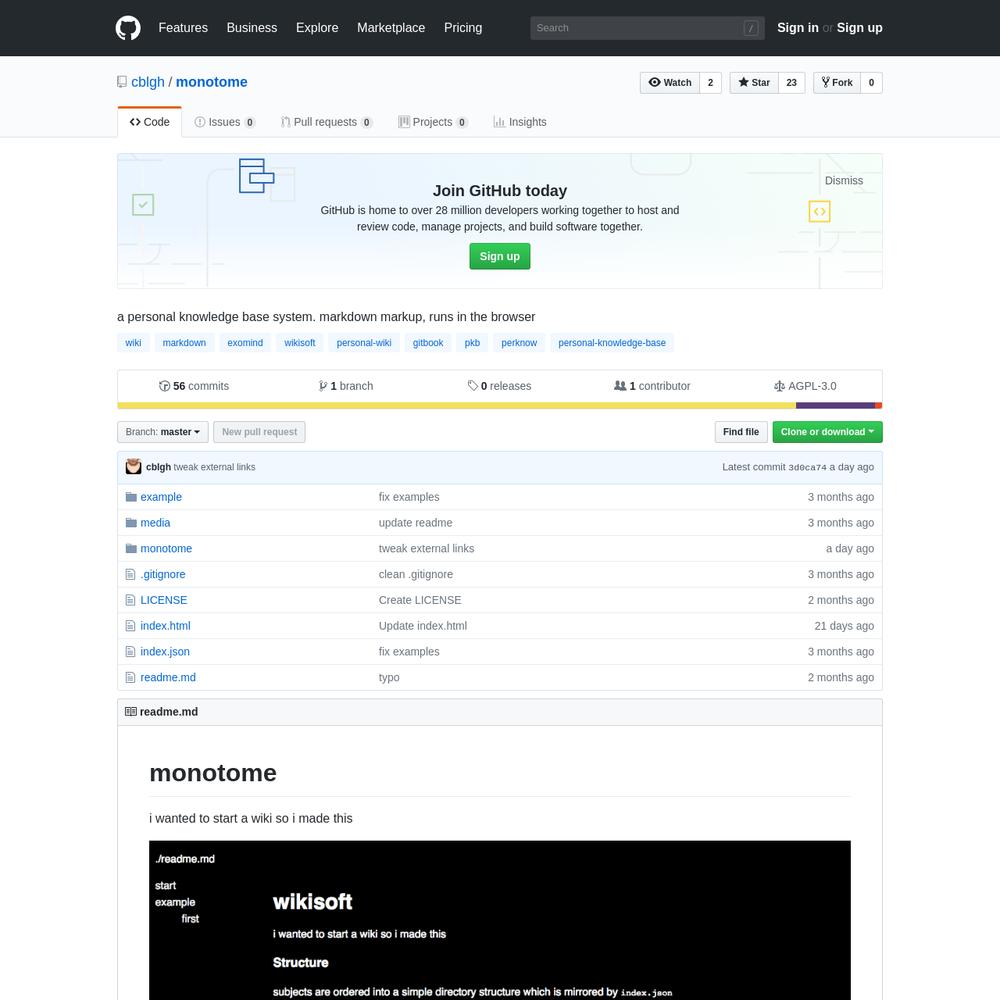Click the commits history icon

tap(165, 386)
